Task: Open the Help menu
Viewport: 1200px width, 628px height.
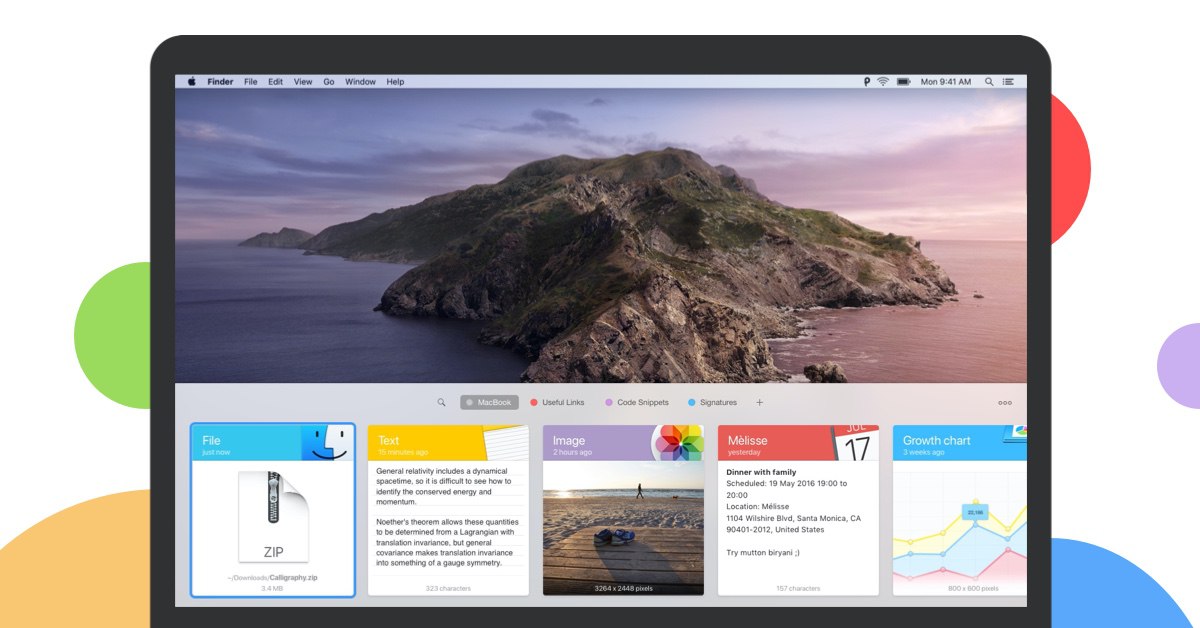Action: [395, 82]
